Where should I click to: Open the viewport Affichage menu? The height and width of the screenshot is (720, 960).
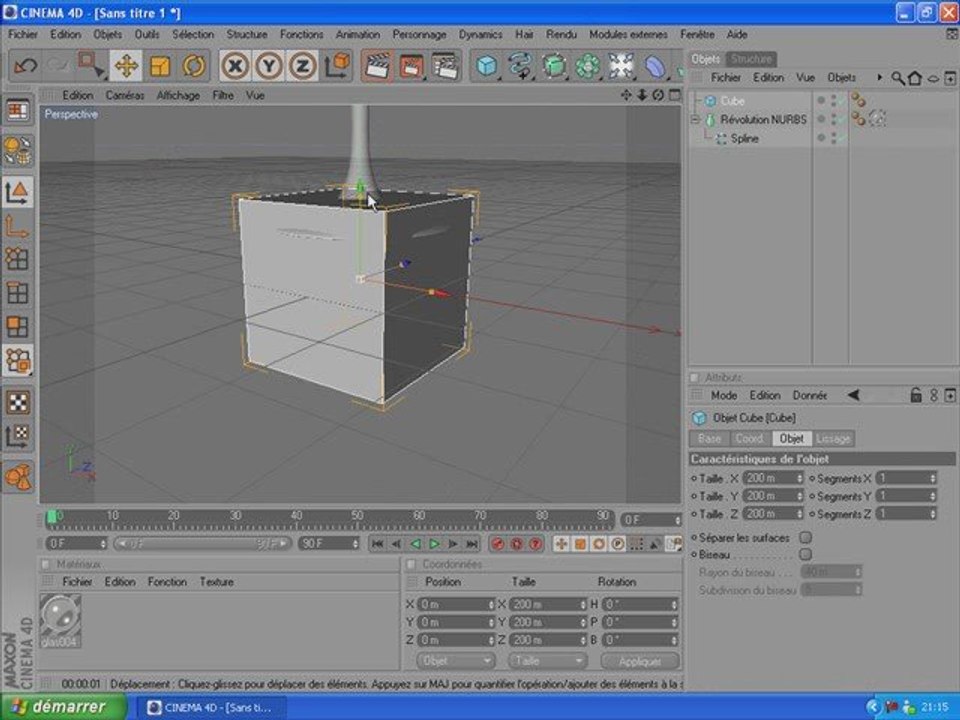[178, 95]
